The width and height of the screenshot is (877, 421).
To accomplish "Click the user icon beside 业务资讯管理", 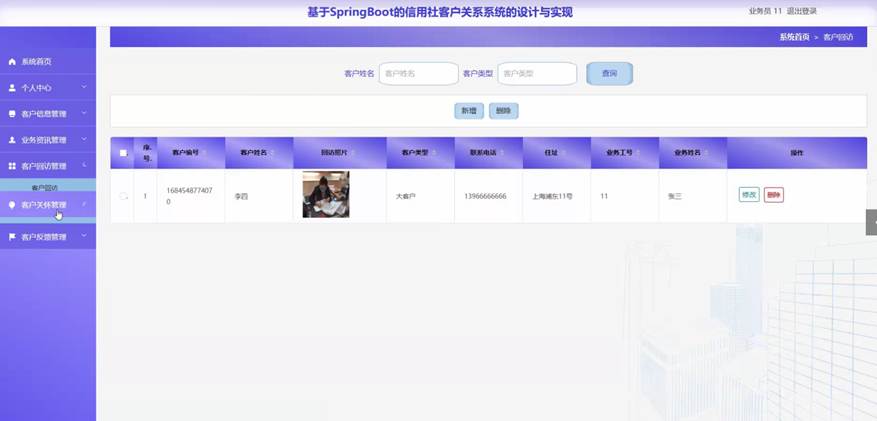I will point(12,140).
